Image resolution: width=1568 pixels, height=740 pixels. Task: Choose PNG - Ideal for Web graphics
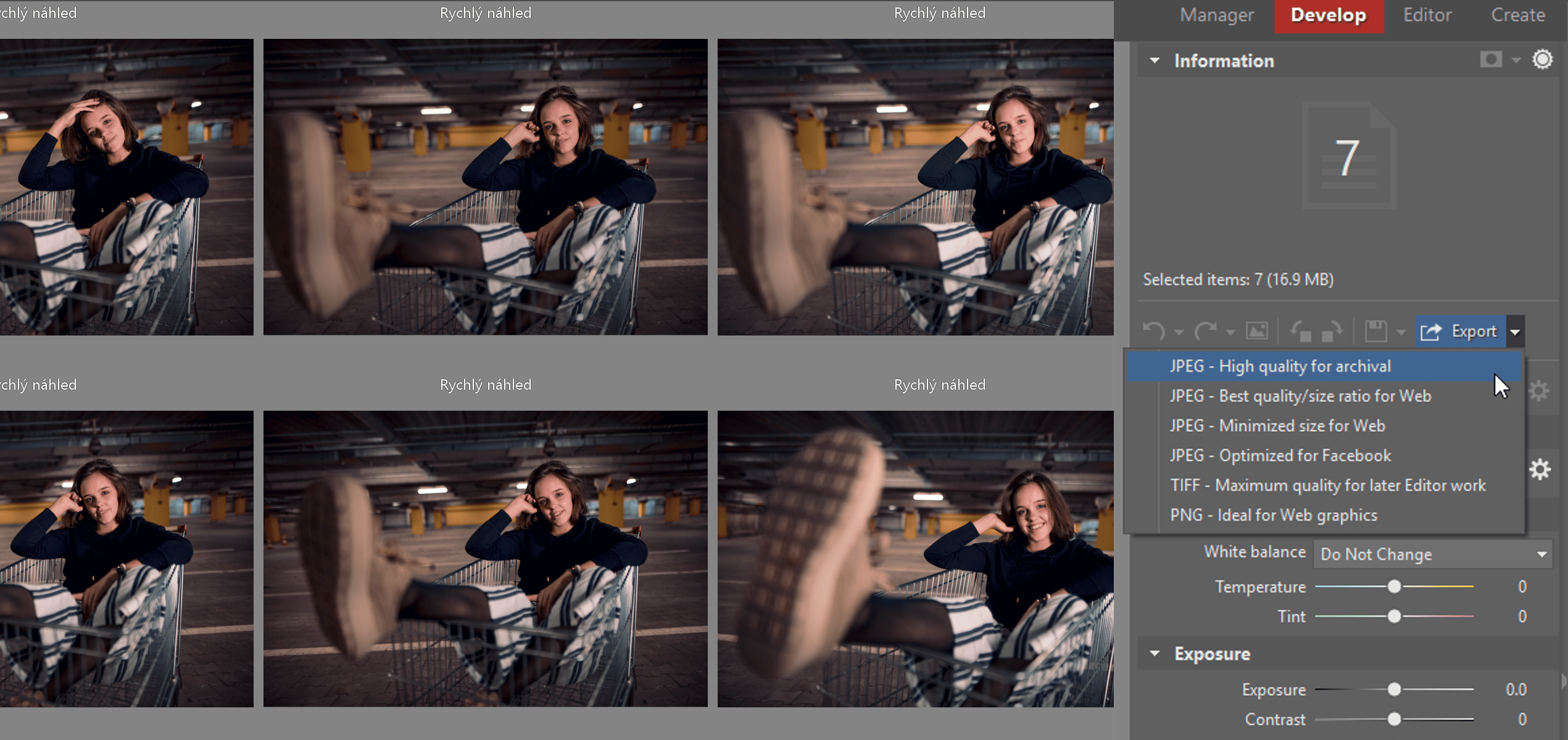point(1324,515)
